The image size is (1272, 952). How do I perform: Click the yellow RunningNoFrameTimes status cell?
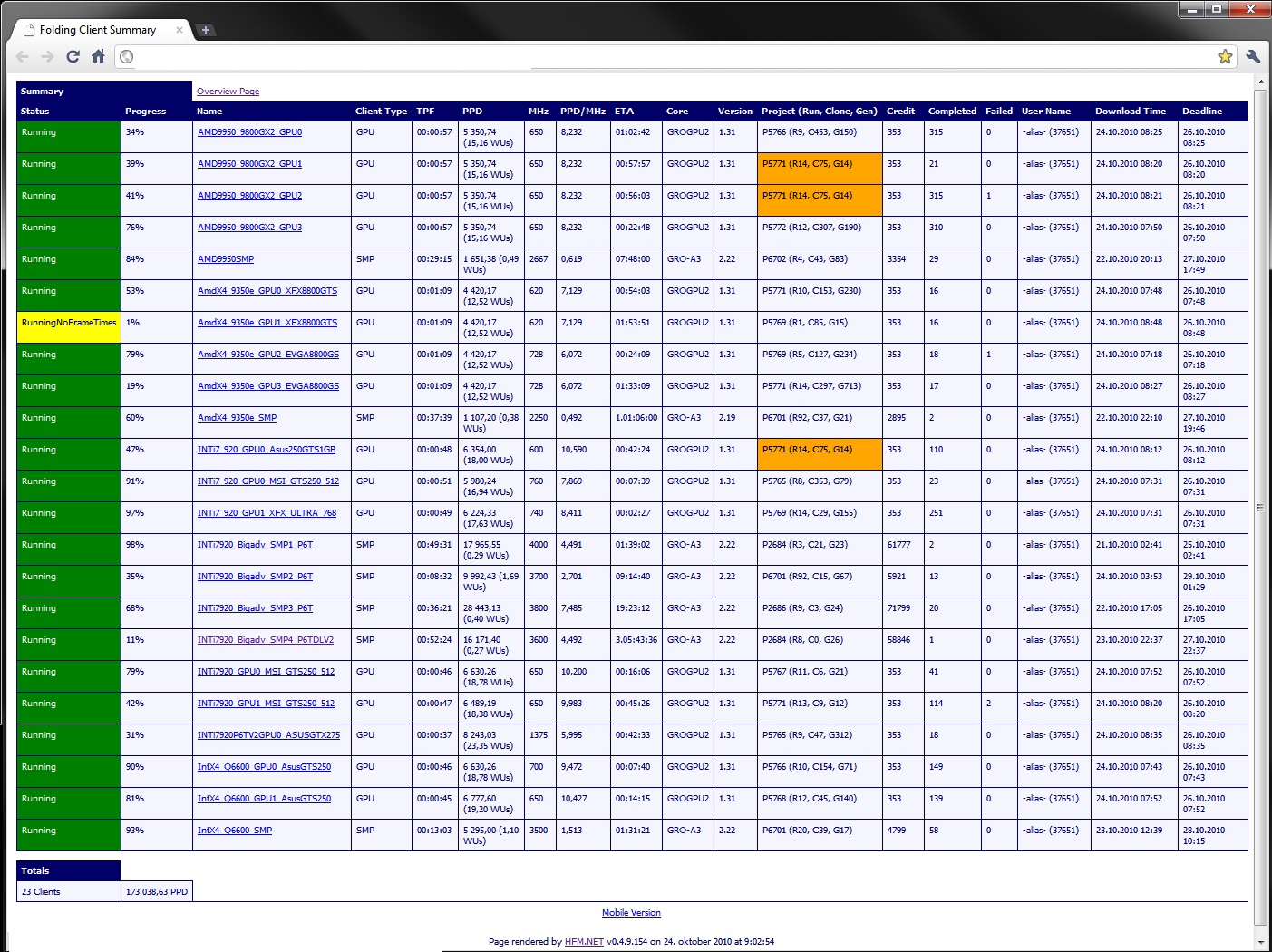click(69, 327)
